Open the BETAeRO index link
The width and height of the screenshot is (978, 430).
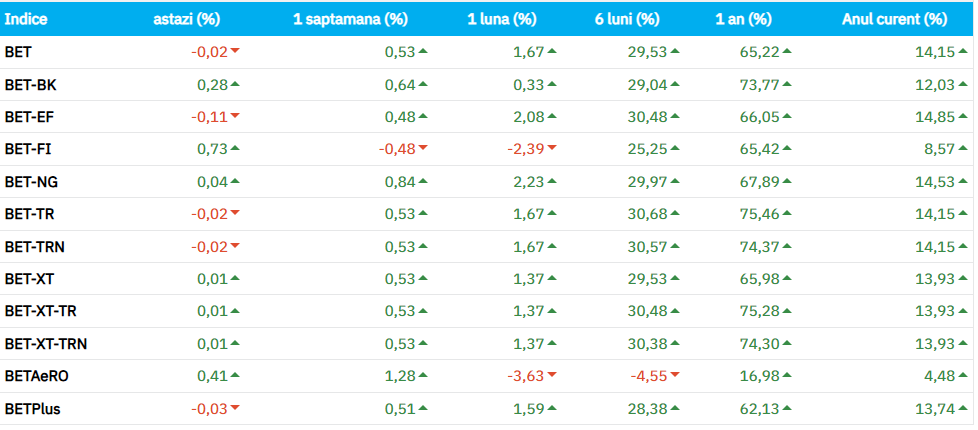[x=37, y=376]
